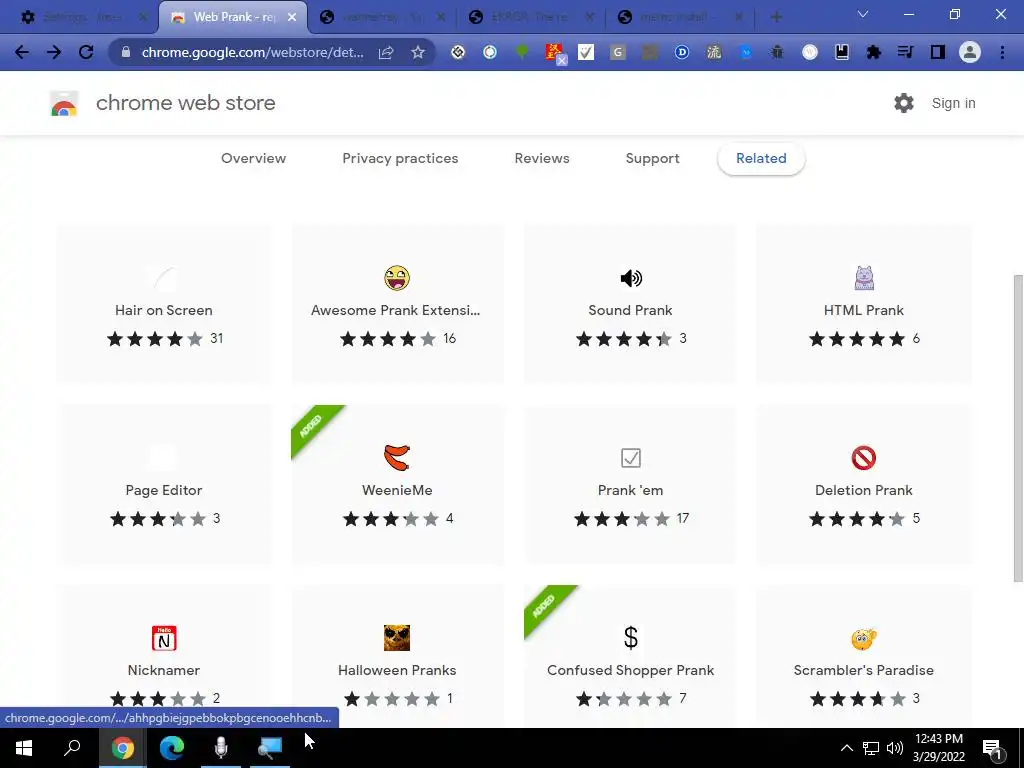Close the Web Prank browser tab
The height and width of the screenshot is (768, 1024).
pos(292,18)
